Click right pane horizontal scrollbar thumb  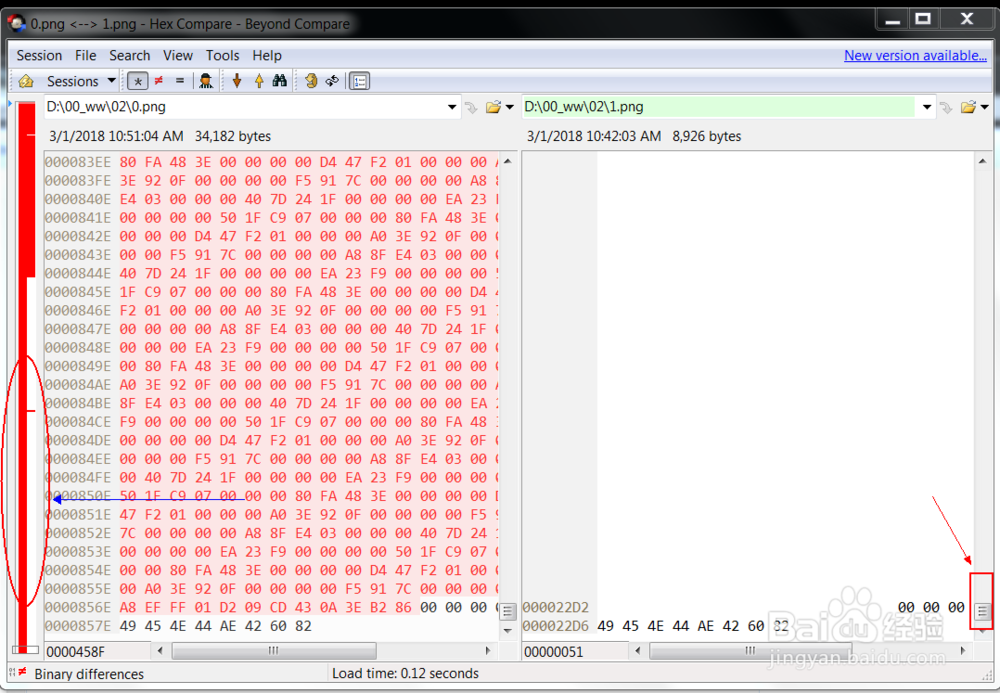[751, 650]
